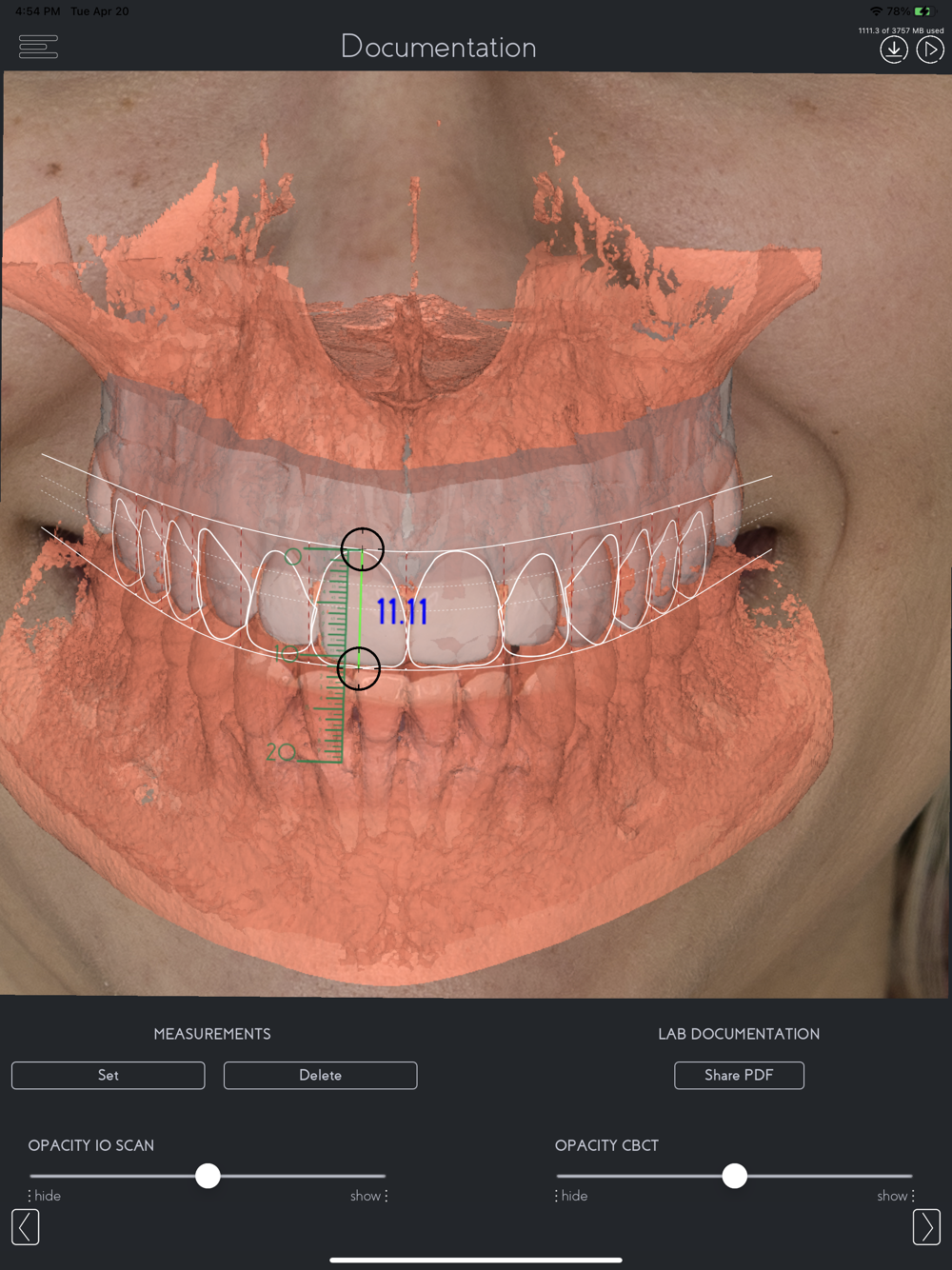Tap the time 4:54 PM in status bar
This screenshot has width=952, height=1270.
(x=37, y=11)
